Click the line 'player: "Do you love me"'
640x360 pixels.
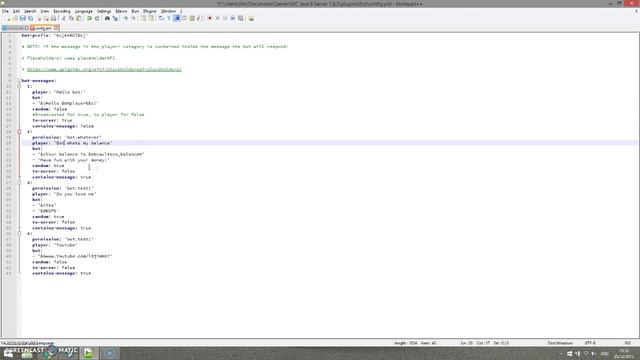point(64,194)
